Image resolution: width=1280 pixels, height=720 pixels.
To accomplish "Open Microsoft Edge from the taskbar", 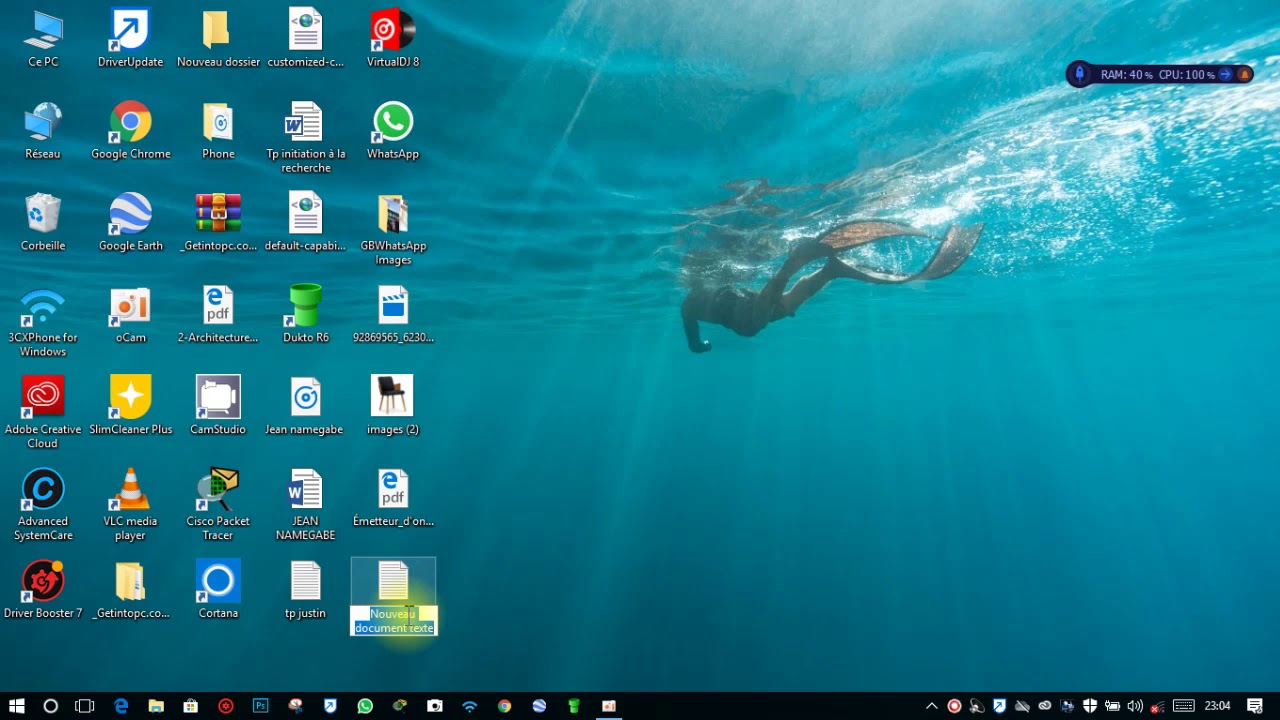I will click(121, 706).
